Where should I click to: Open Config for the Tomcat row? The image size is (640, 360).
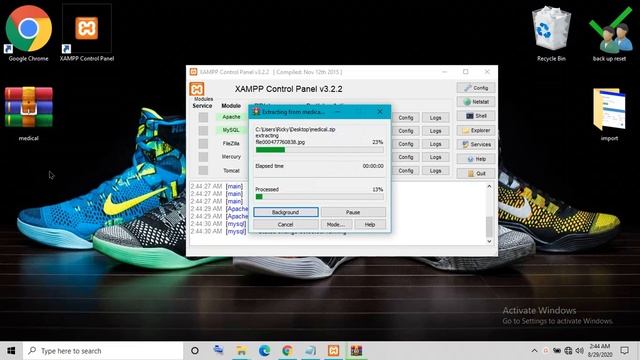(x=406, y=171)
